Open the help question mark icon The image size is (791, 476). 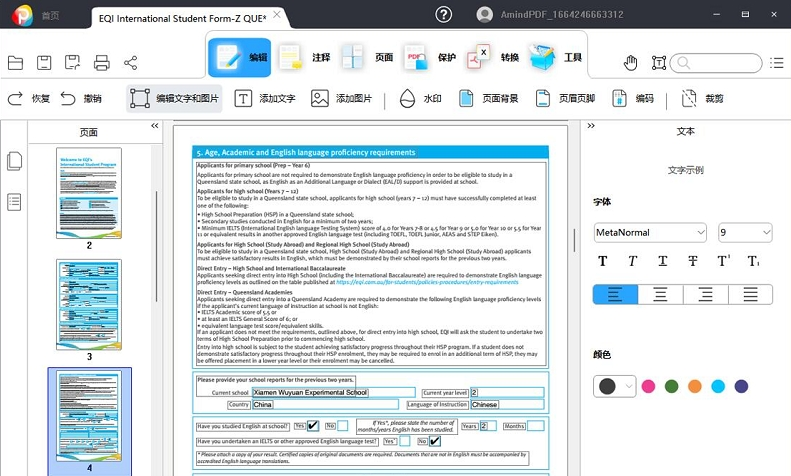[x=443, y=14]
